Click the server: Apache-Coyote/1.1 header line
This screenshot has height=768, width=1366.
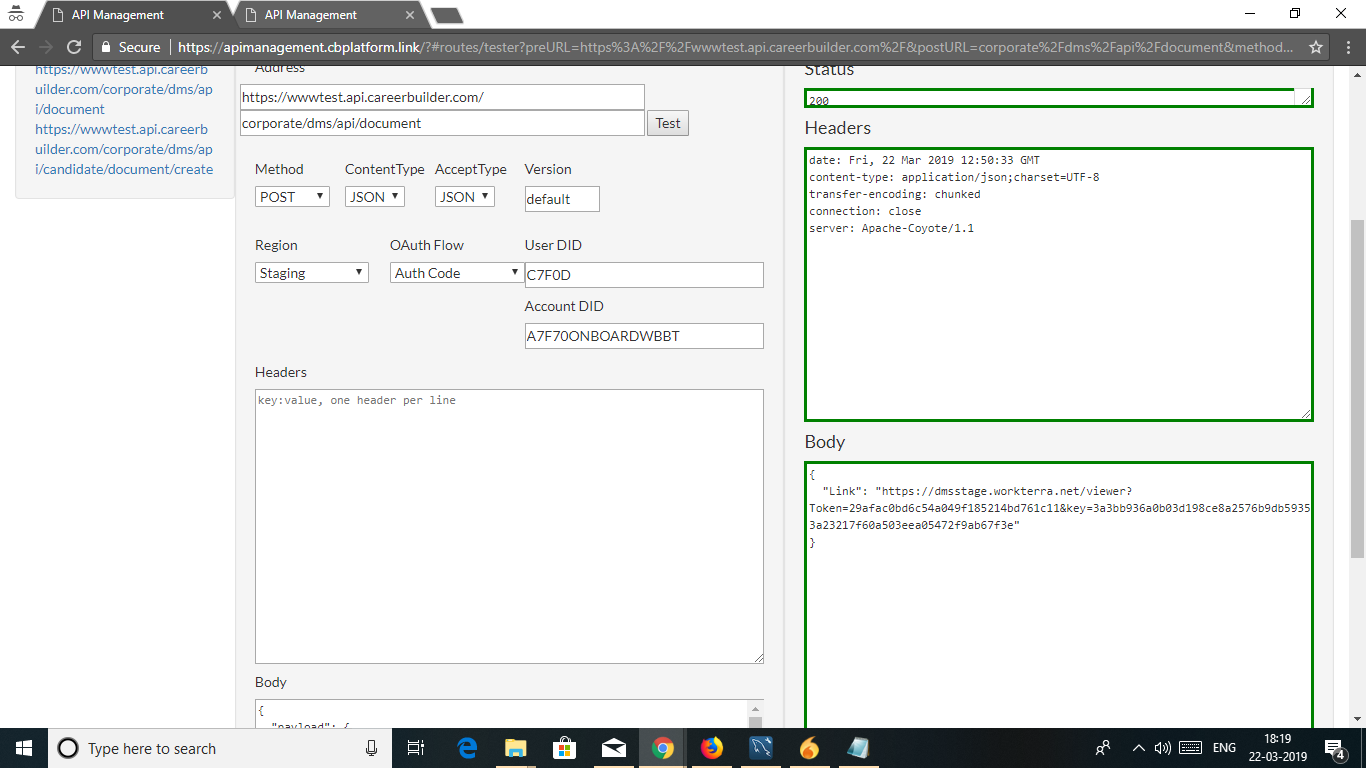click(891, 228)
